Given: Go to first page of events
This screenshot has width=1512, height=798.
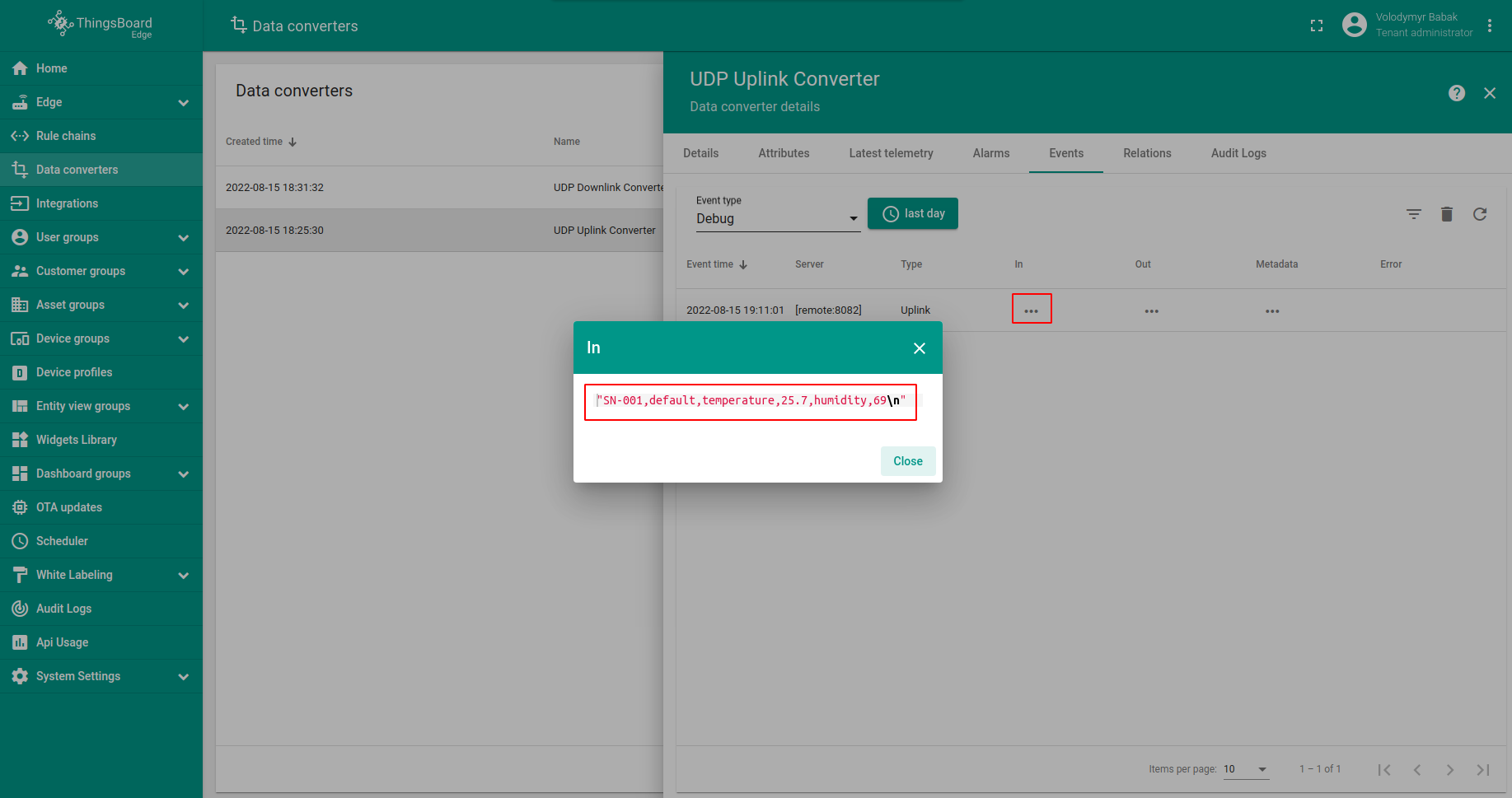Looking at the screenshot, I should (1384, 769).
